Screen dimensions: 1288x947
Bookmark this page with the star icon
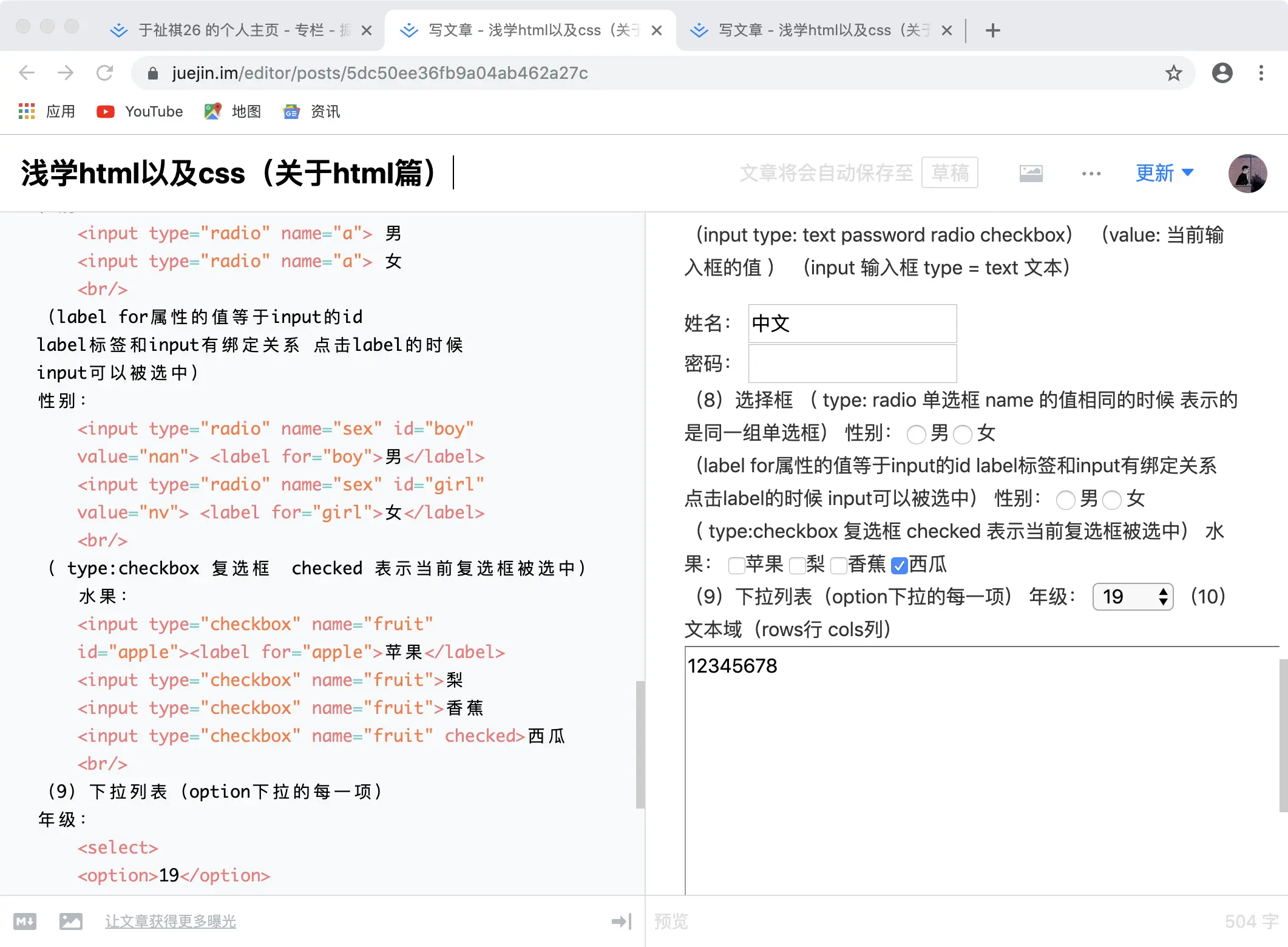1173,73
